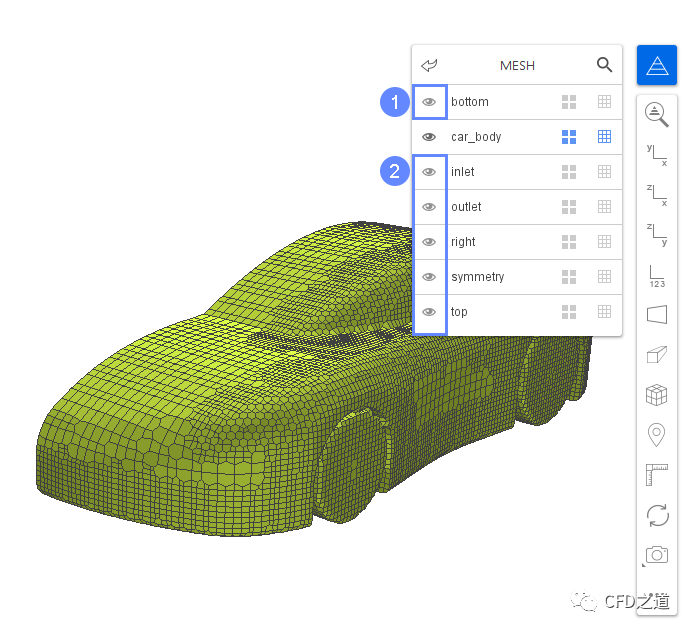The width and height of the screenshot is (692, 632).
Task: Switch to the XZ axis view
Action: 656,195
